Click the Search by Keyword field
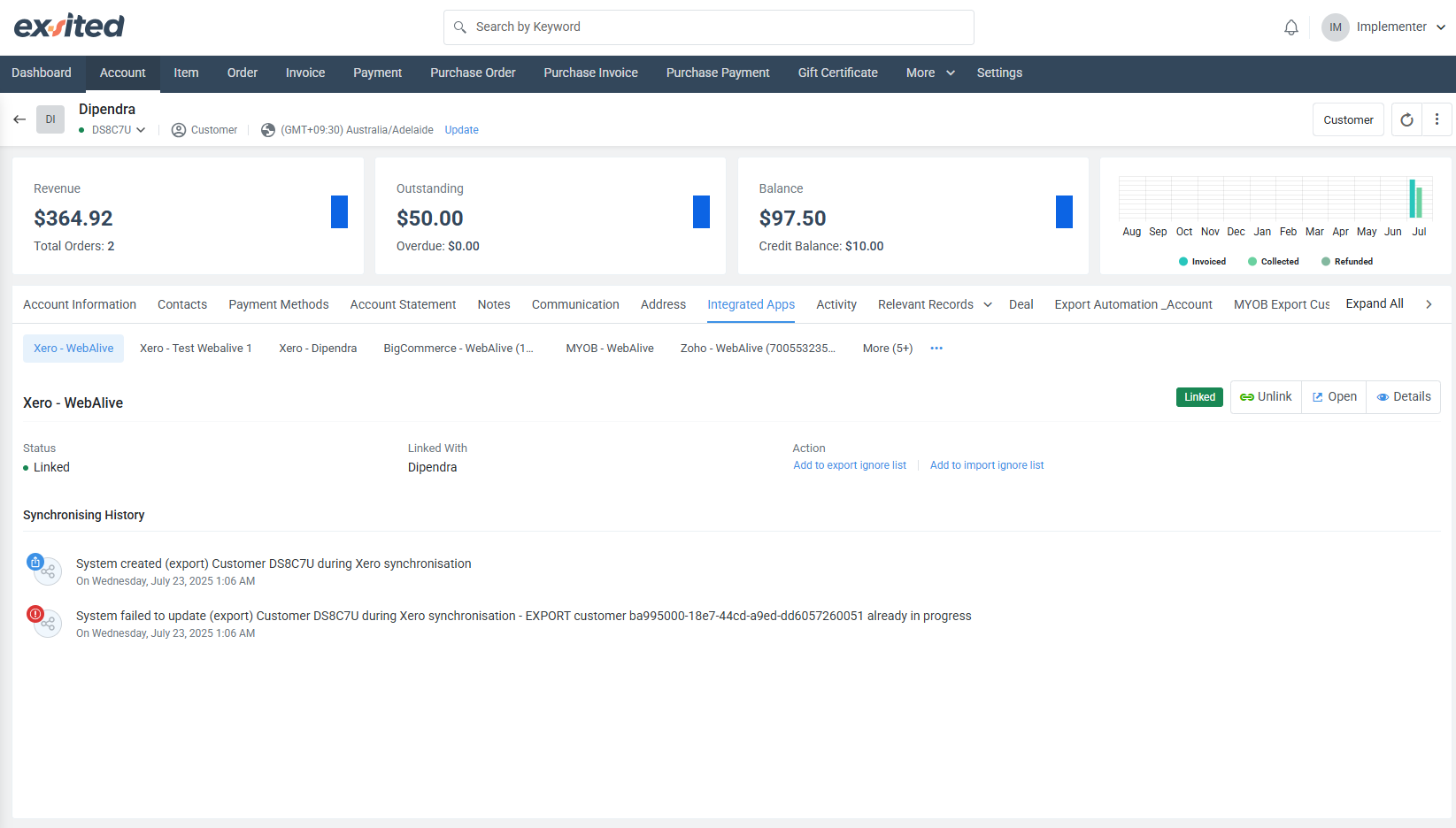This screenshot has width=1456, height=828. coord(708,27)
